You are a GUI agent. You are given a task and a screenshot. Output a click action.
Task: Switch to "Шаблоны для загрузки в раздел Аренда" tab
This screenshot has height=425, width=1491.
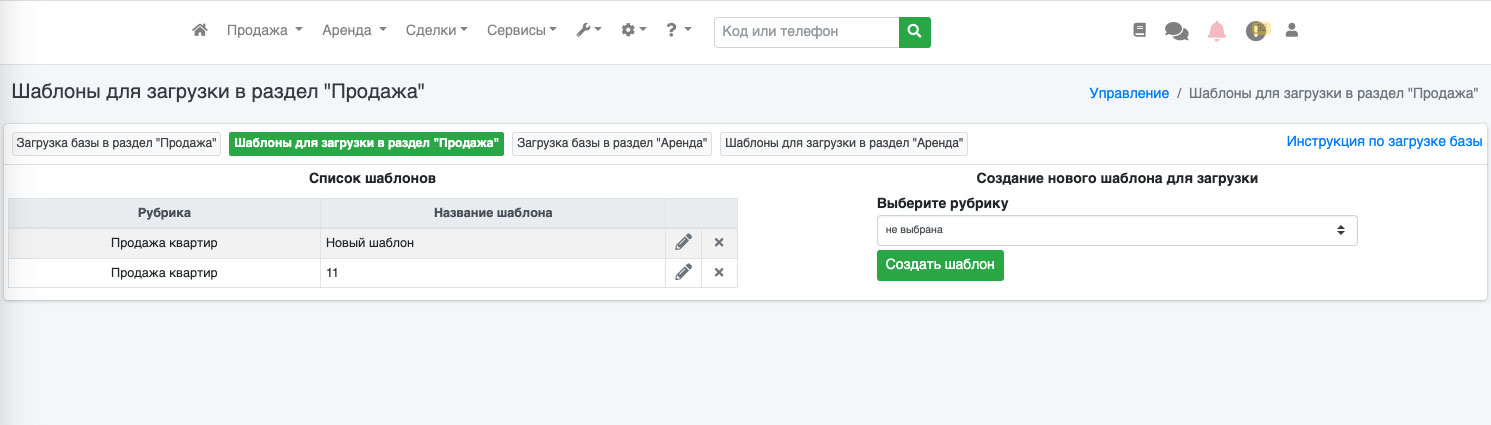tap(844, 144)
